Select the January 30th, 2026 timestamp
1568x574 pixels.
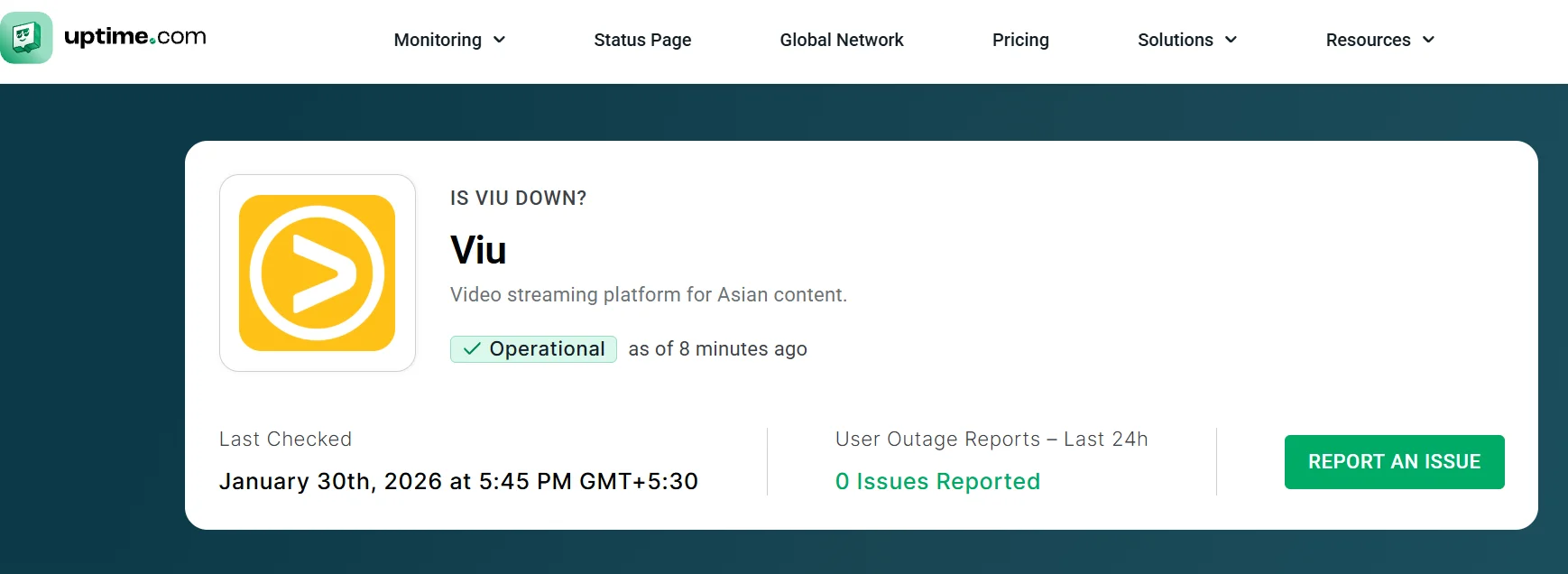tap(458, 481)
